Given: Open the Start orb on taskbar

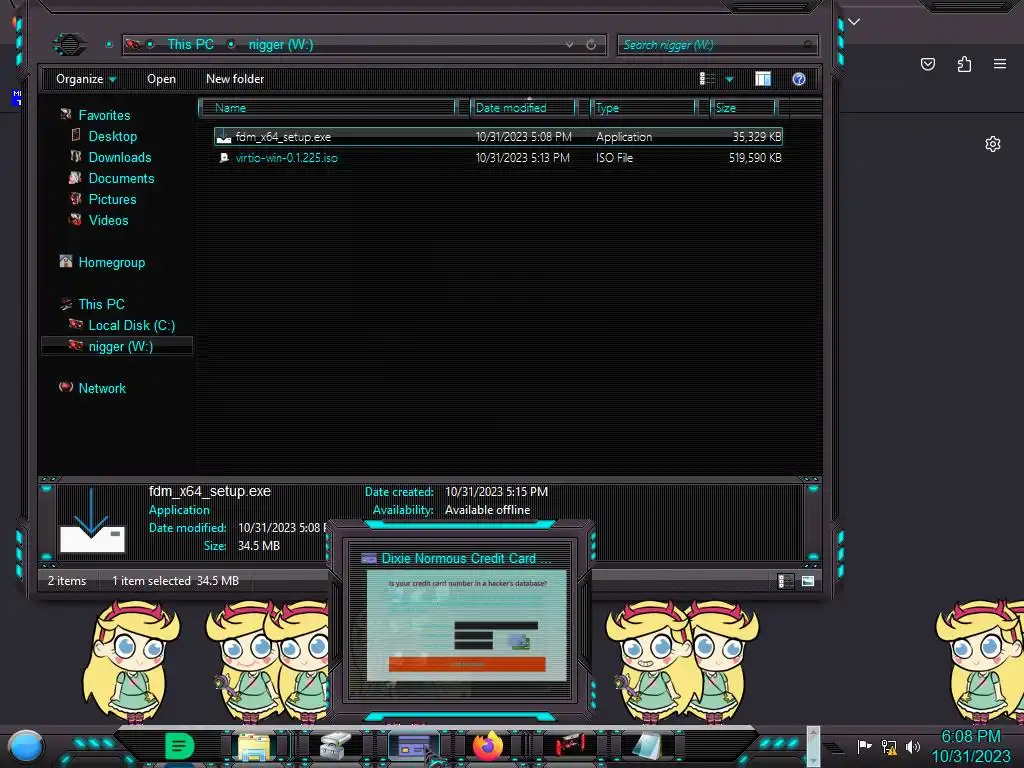Looking at the screenshot, I should click(26, 745).
